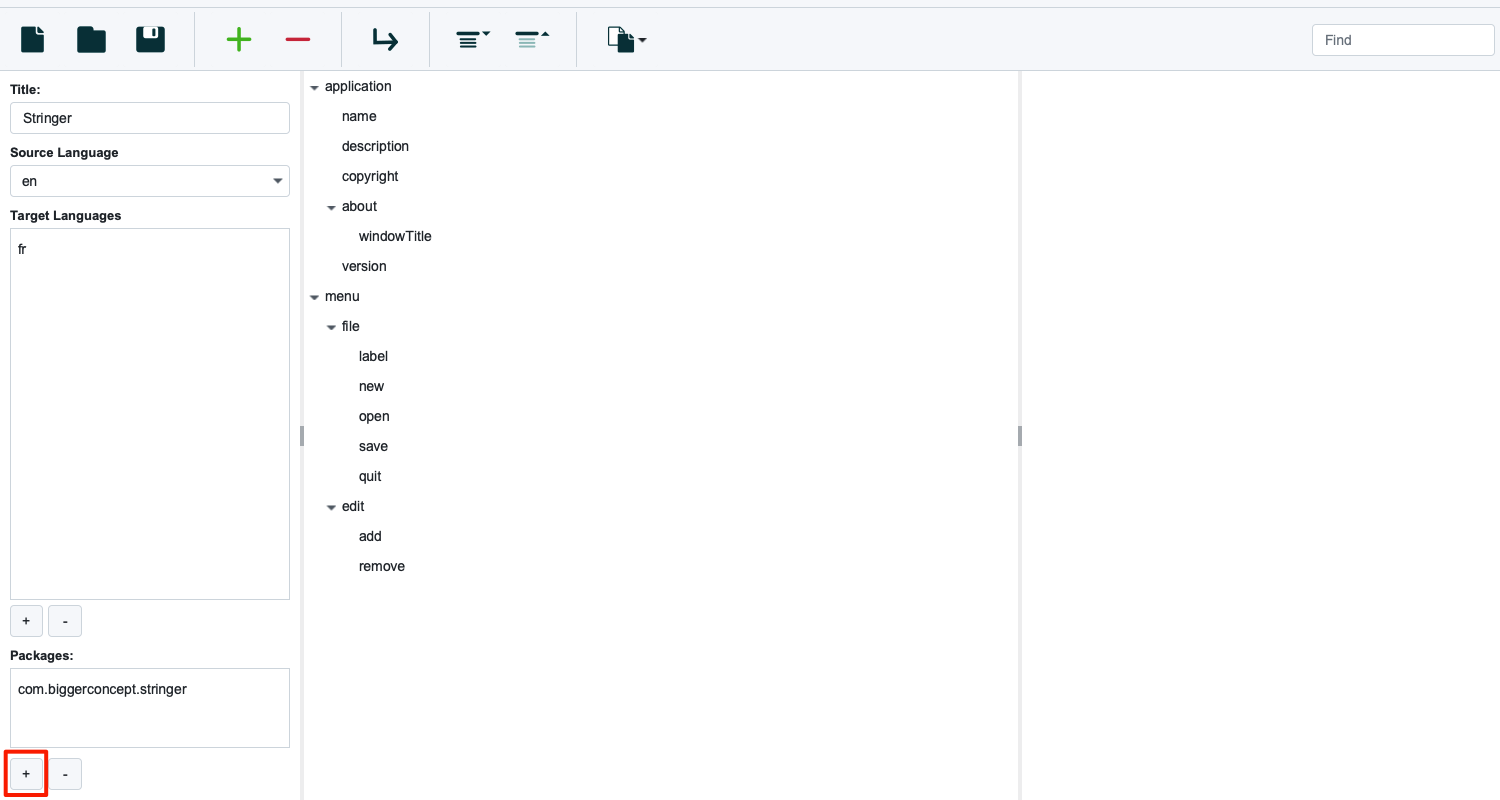
Task: Expand all tree nodes from the toolbar
Action: point(473,40)
